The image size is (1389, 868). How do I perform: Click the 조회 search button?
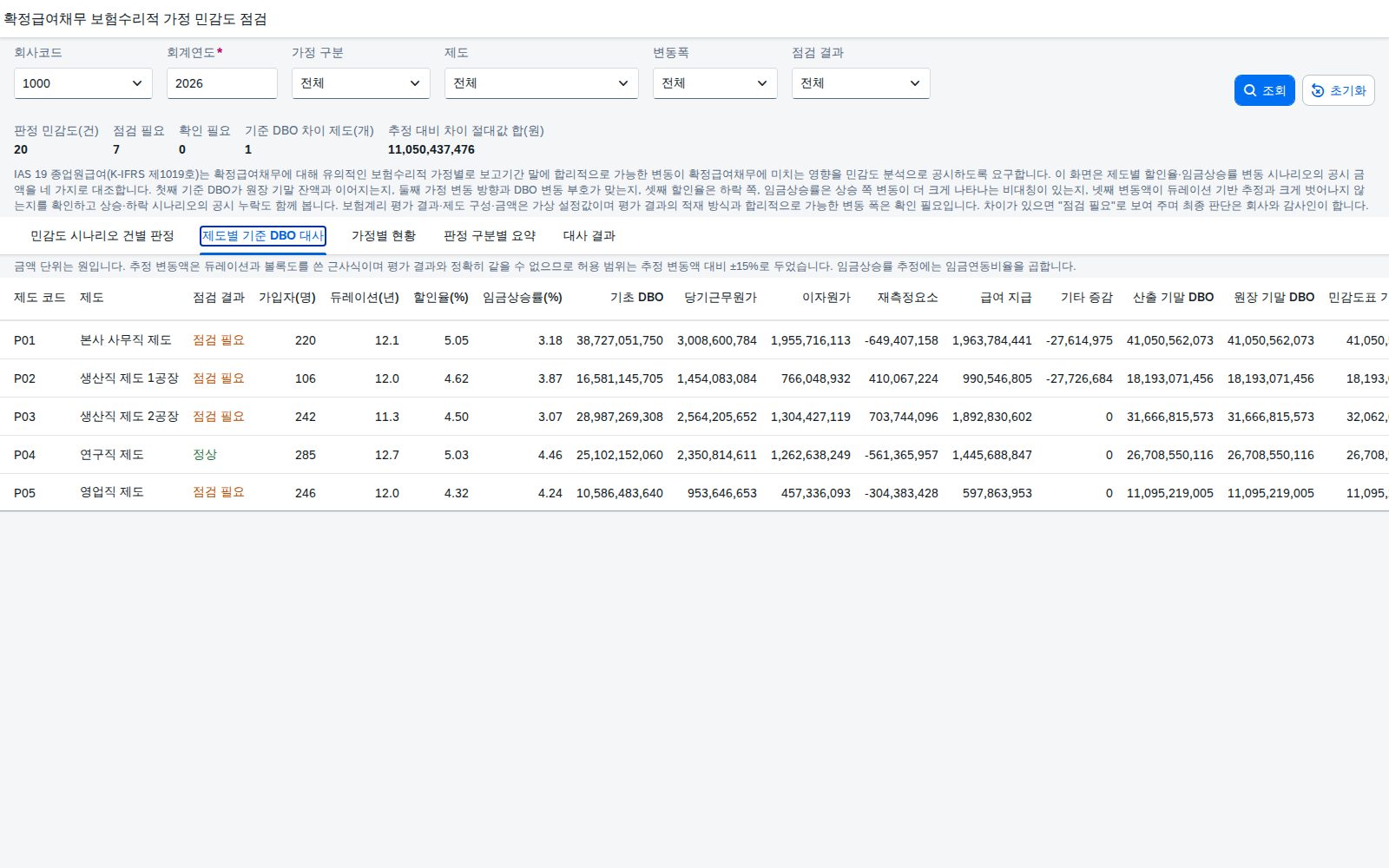tap(1264, 90)
